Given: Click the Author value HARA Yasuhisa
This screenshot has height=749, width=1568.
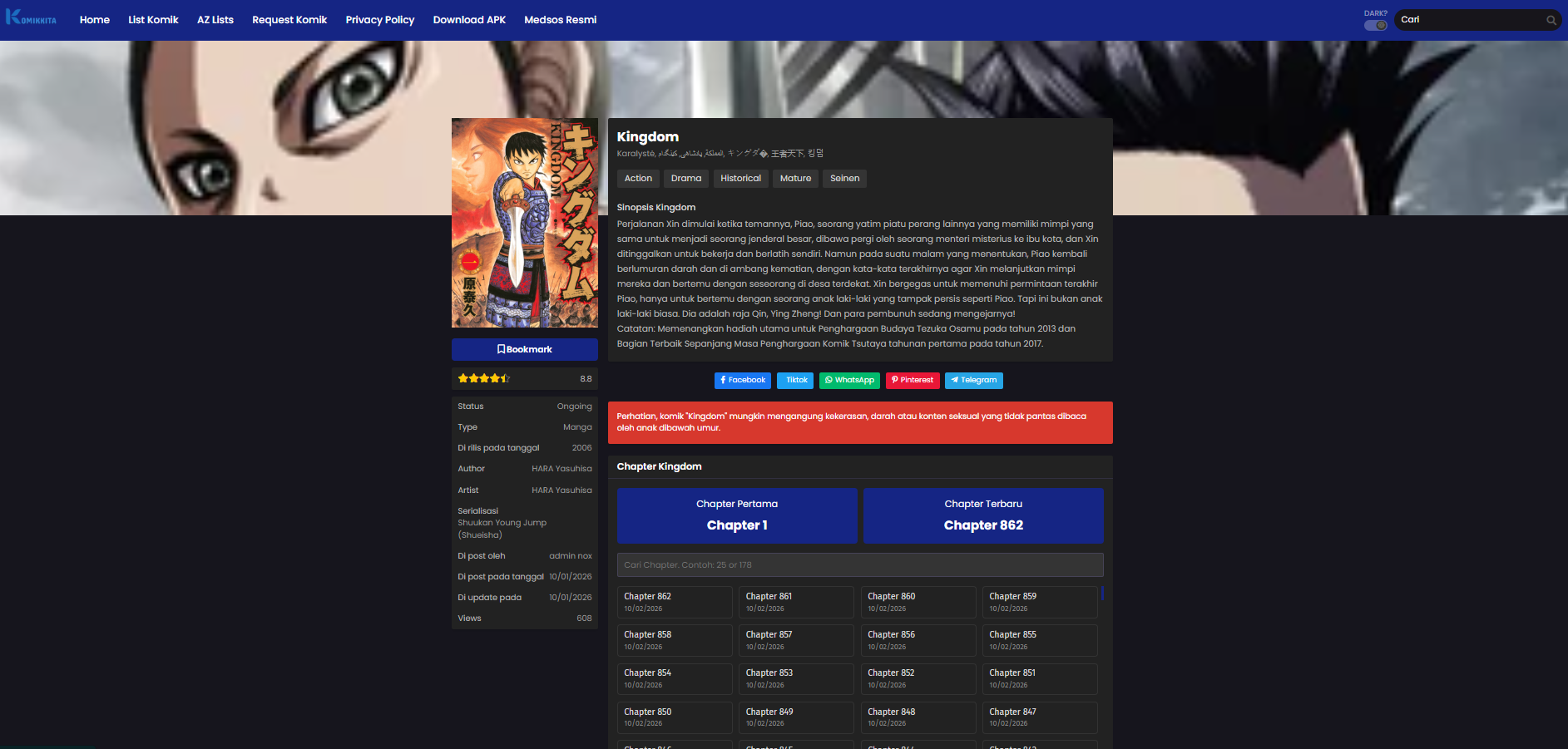Looking at the screenshot, I should click(x=561, y=469).
